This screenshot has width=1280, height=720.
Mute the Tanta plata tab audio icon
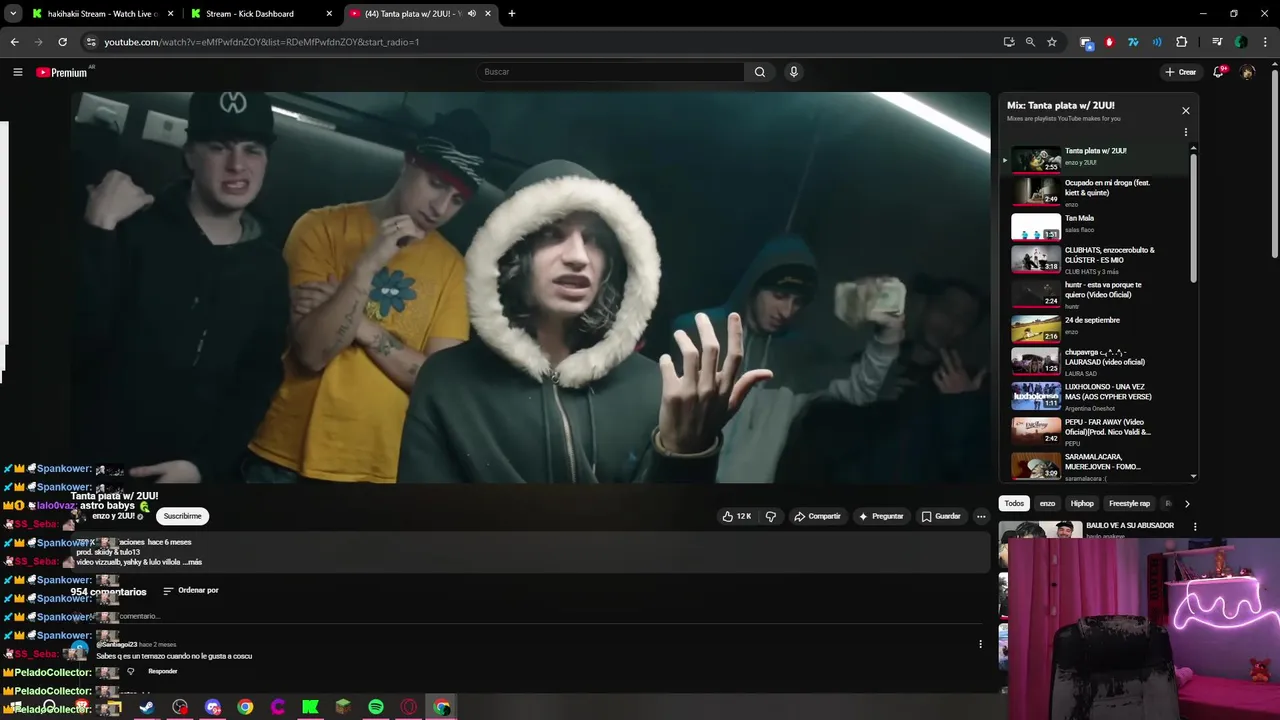(471, 14)
